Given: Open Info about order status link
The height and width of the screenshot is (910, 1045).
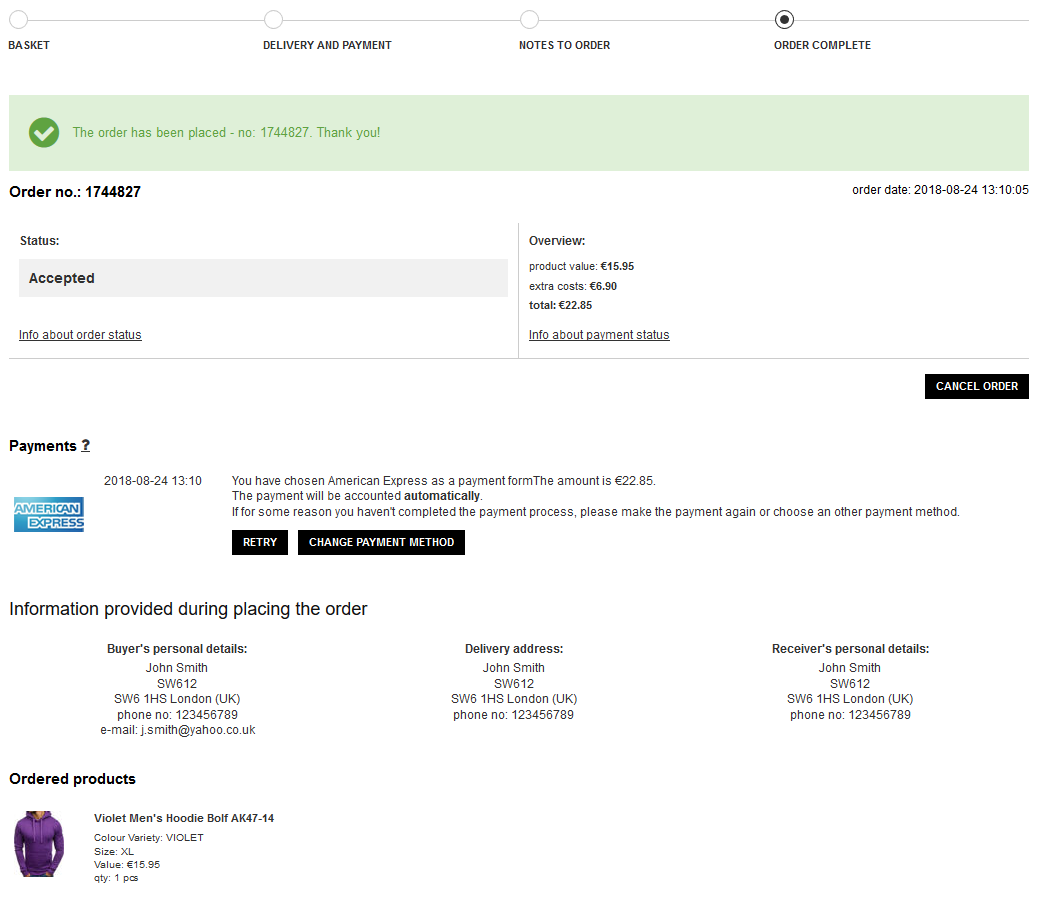Looking at the screenshot, I should 80,335.
